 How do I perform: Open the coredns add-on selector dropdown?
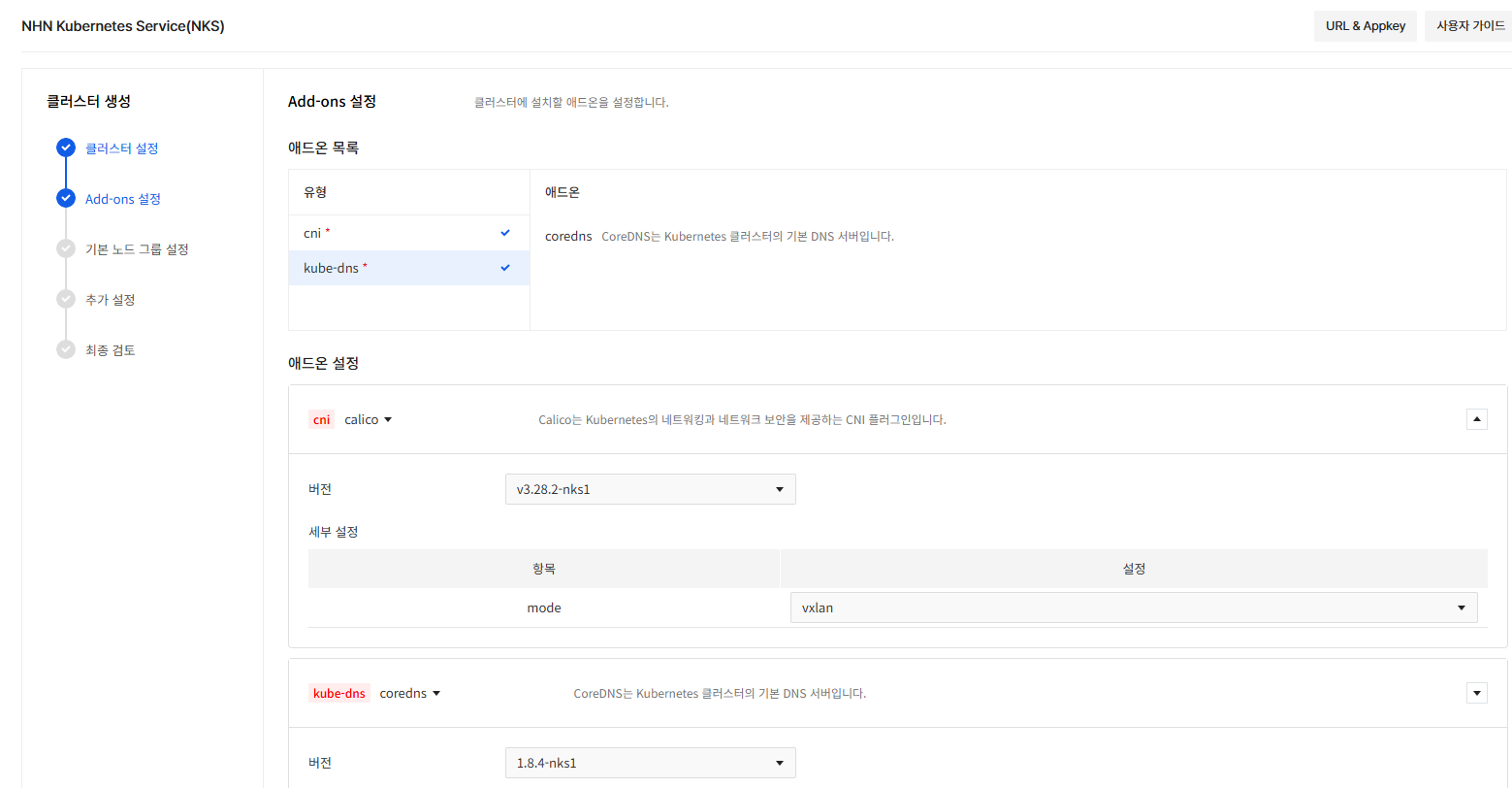coord(409,693)
